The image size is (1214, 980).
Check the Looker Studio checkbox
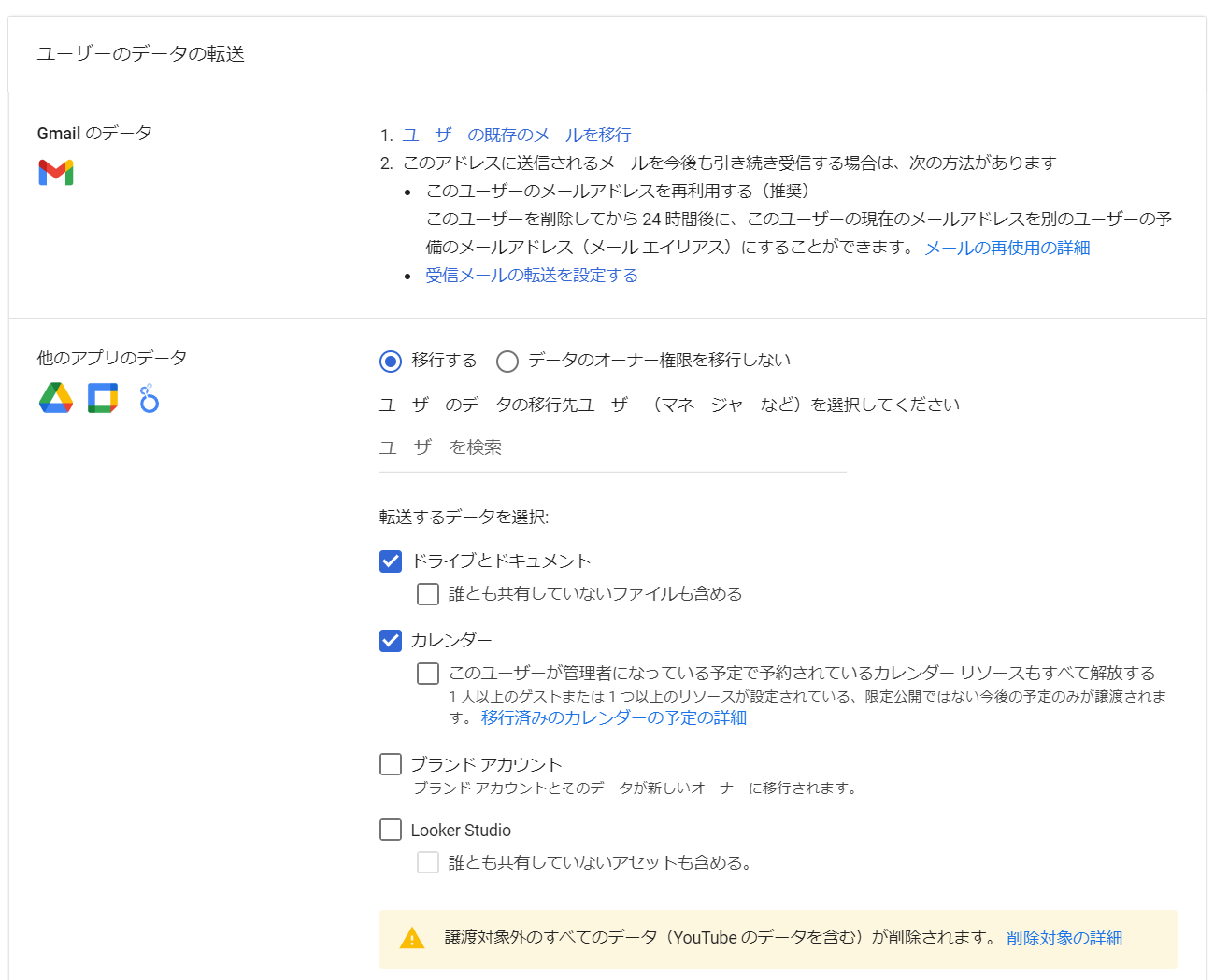tap(391, 831)
